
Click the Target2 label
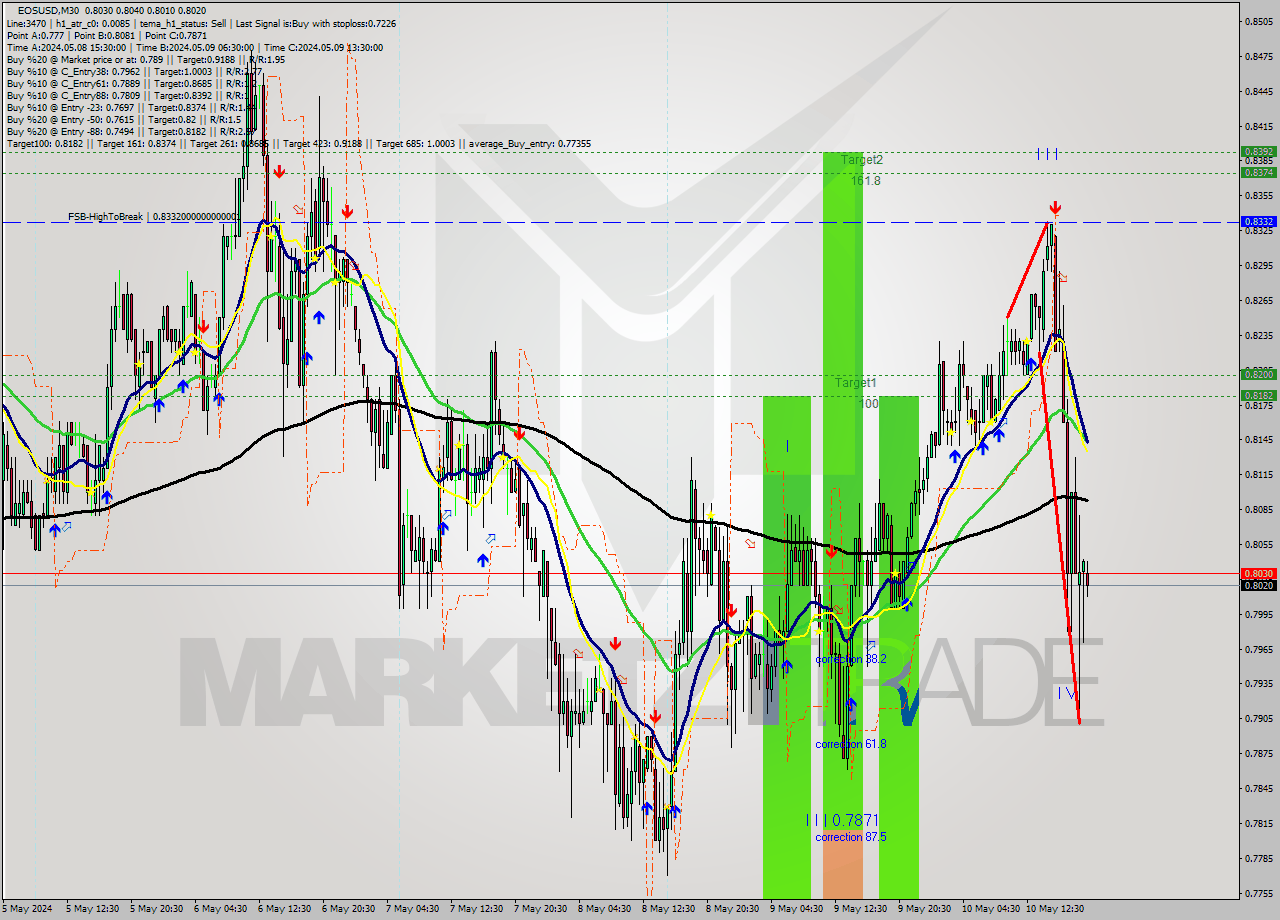(861, 159)
